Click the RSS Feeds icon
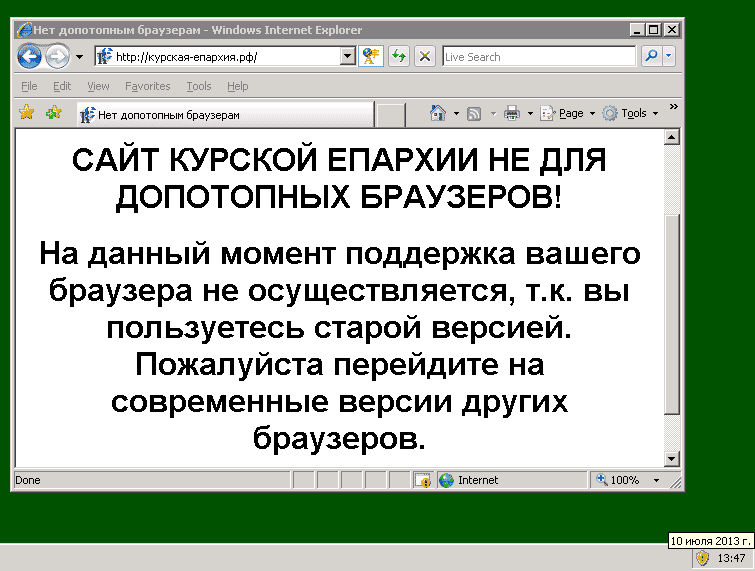This screenshot has width=755, height=571. coord(474,114)
